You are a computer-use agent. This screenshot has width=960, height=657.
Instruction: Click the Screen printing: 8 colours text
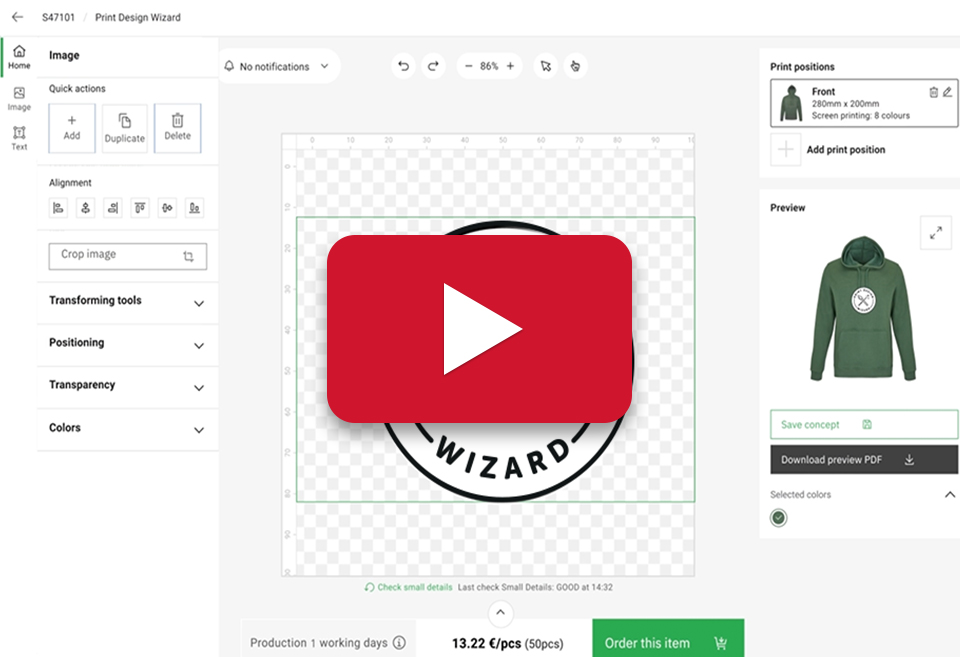pyautogui.click(x=861, y=115)
